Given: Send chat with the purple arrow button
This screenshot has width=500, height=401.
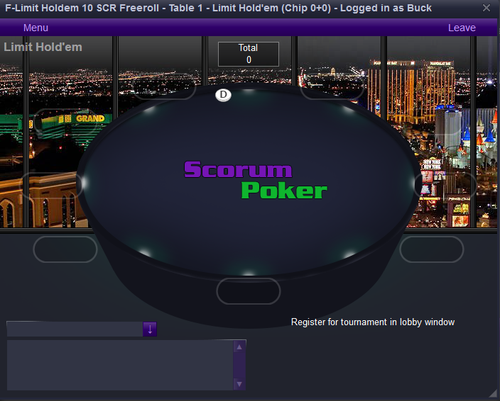Looking at the screenshot, I should (x=150, y=329).
